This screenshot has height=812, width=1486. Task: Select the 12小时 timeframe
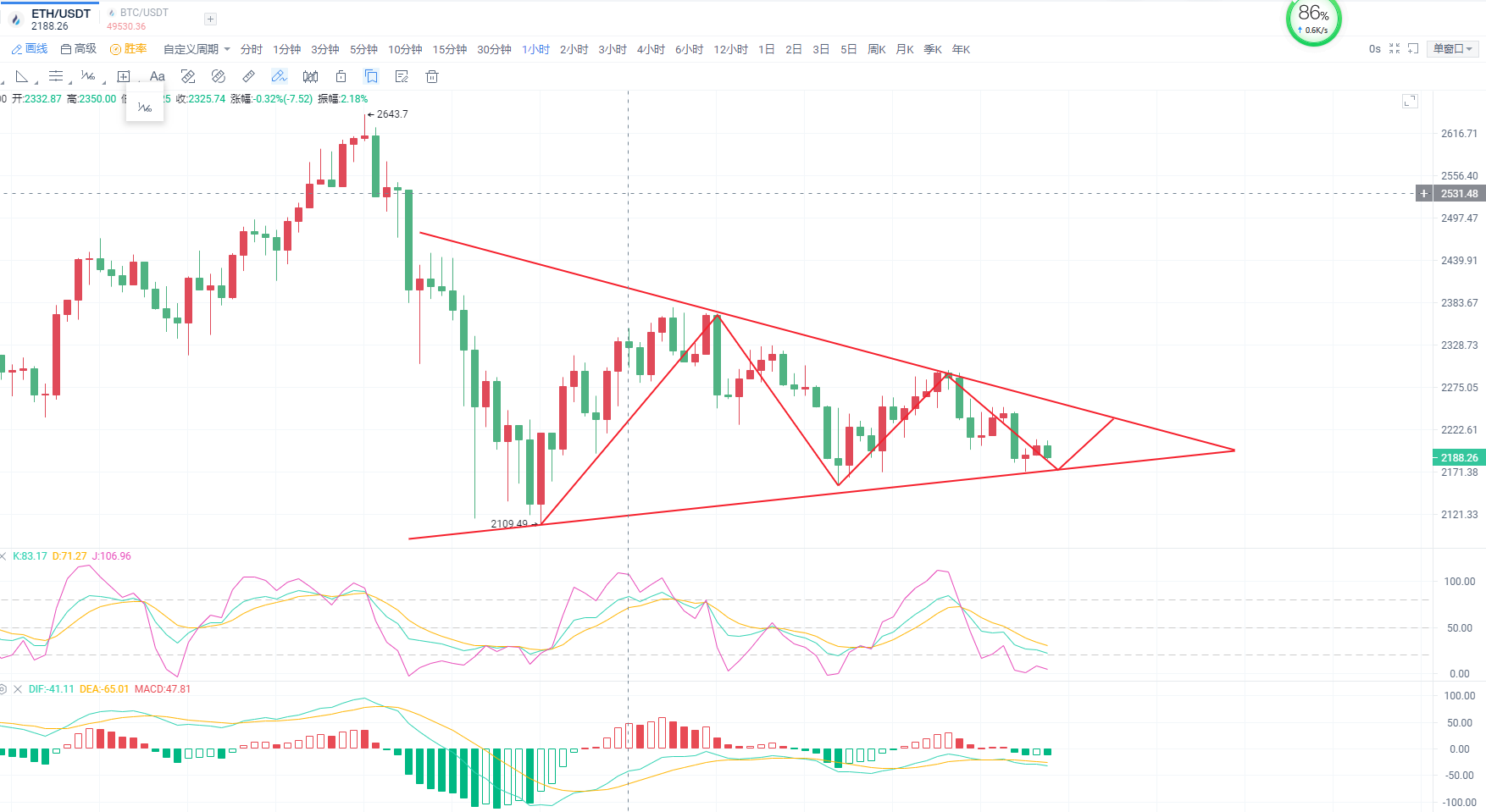click(730, 49)
